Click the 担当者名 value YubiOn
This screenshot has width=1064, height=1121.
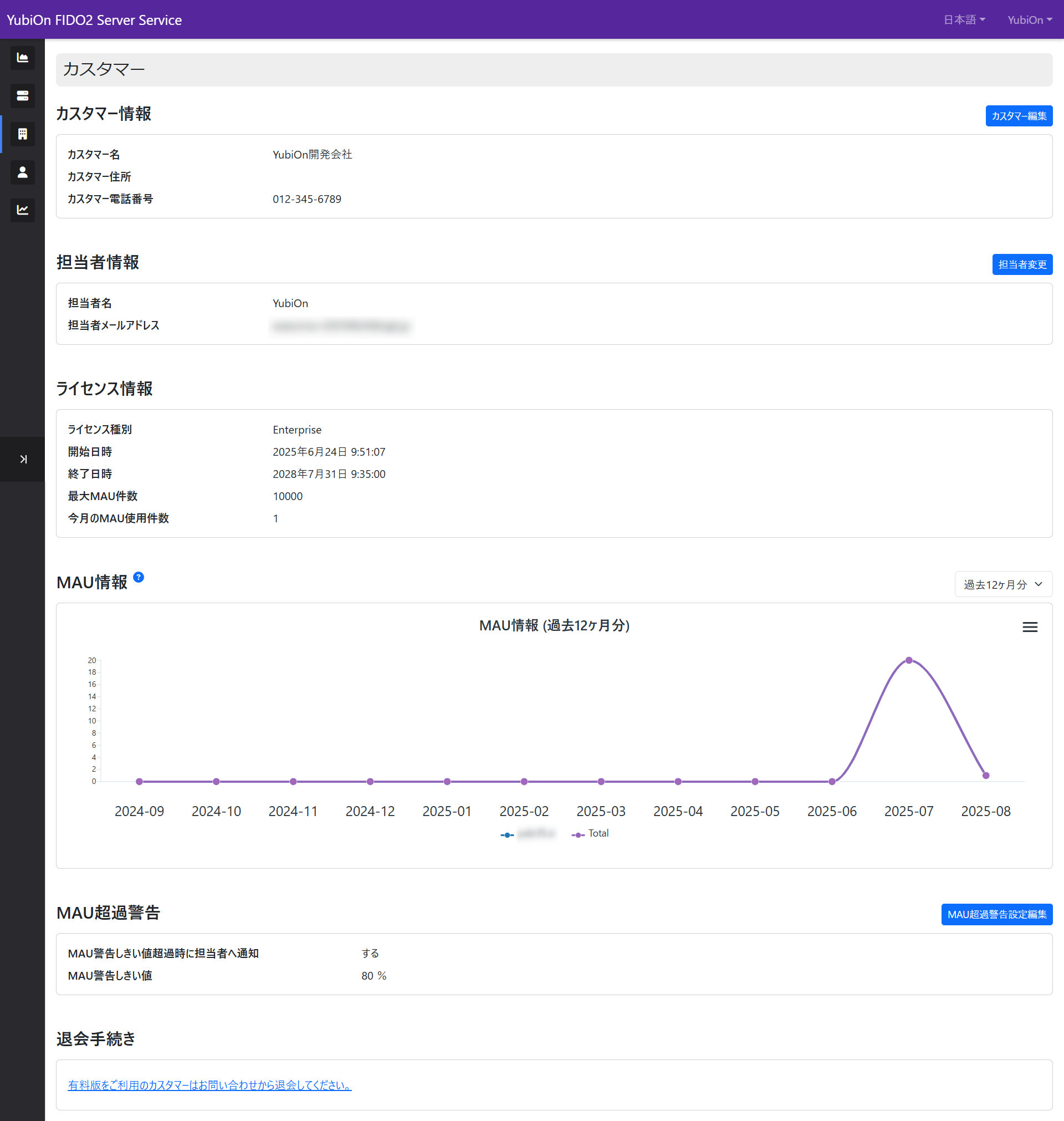coord(290,303)
